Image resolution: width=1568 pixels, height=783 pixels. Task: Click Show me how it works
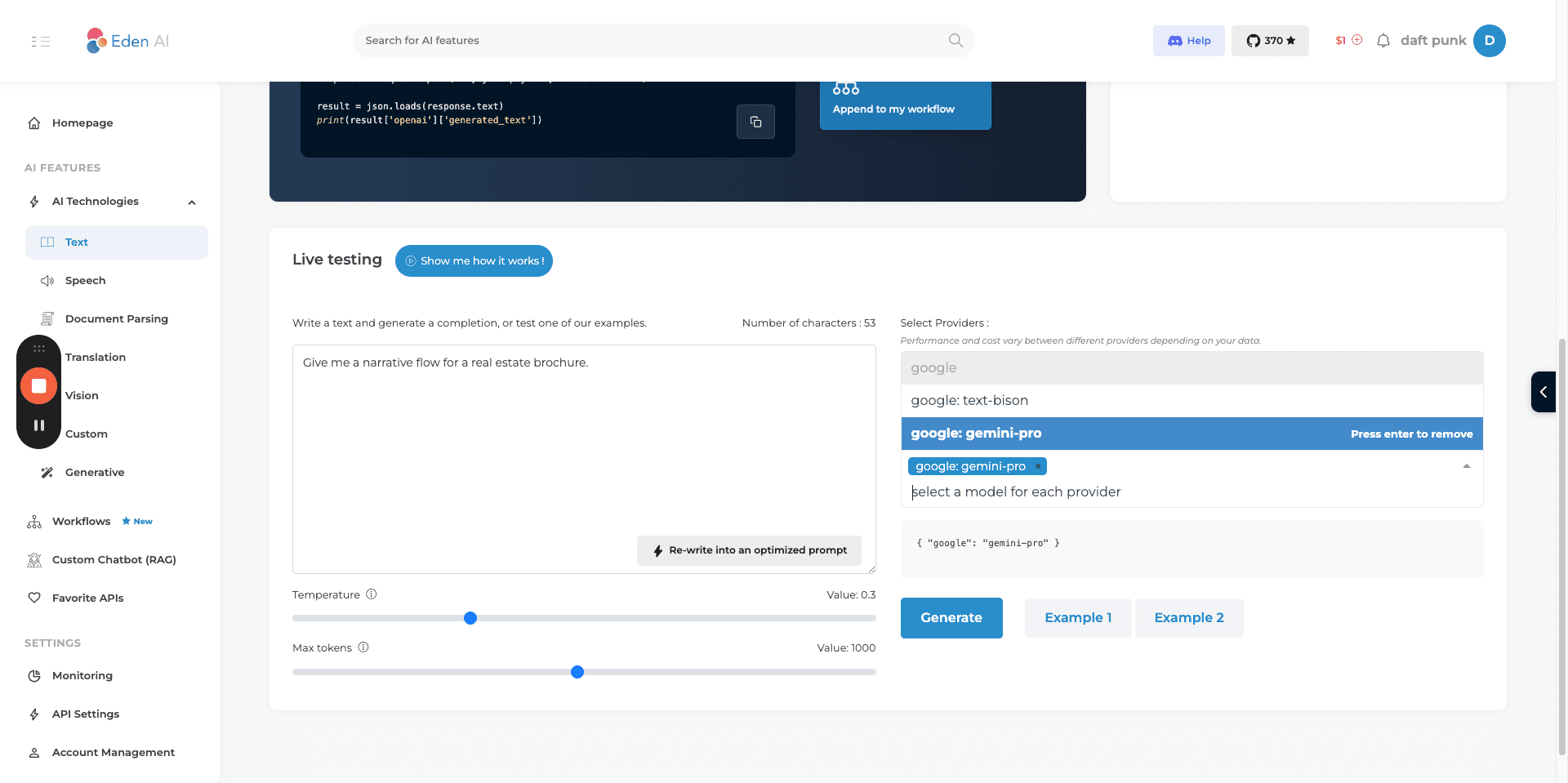[x=474, y=261]
